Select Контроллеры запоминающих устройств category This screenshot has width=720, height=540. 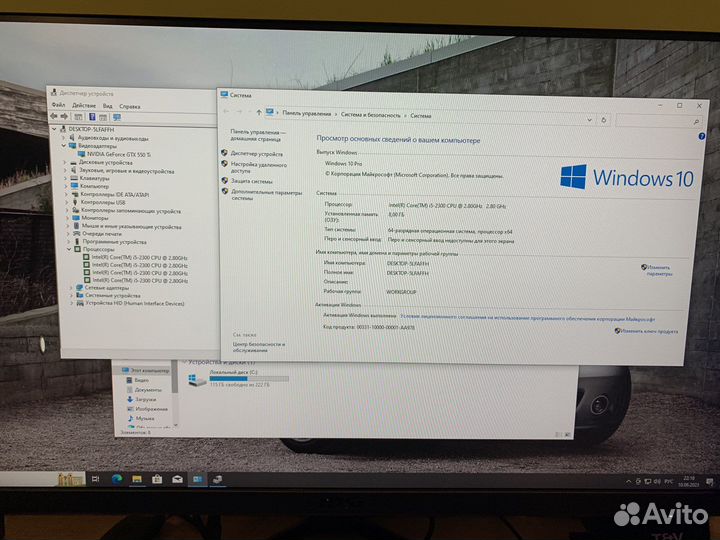[x=131, y=211]
